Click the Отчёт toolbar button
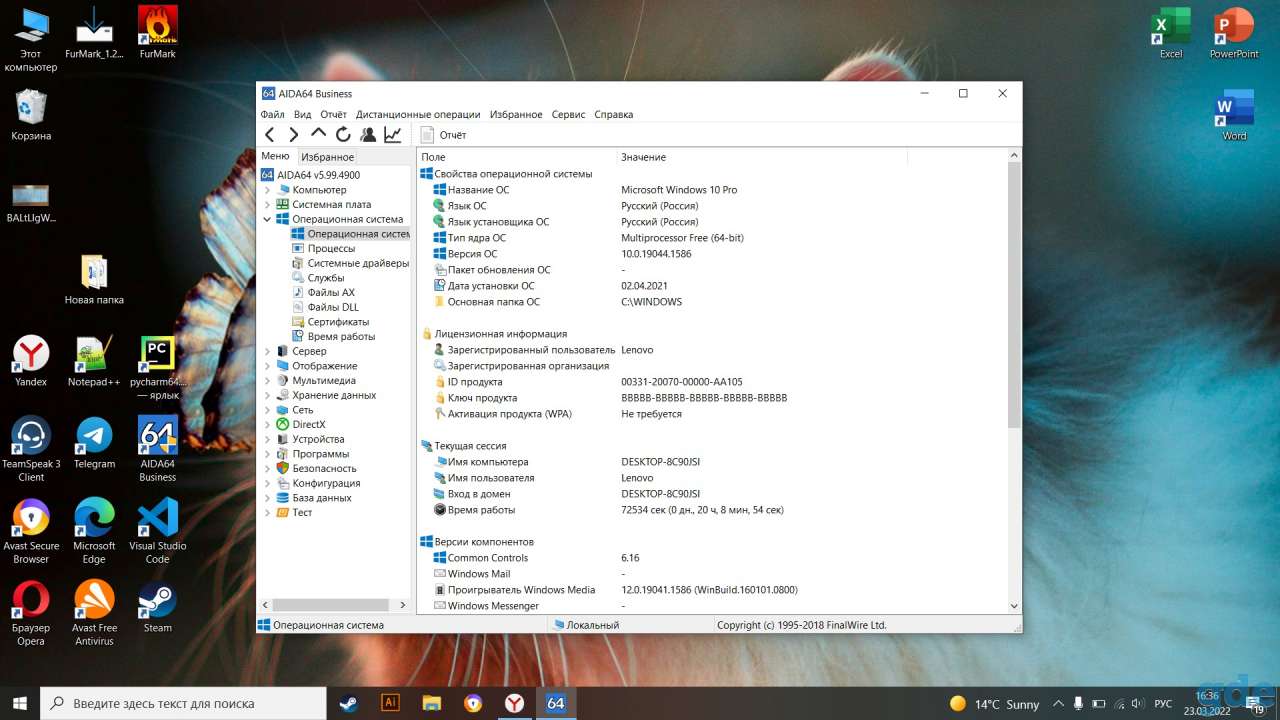Image resolution: width=1280 pixels, height=720 pixels. click(x=443, y=134)
